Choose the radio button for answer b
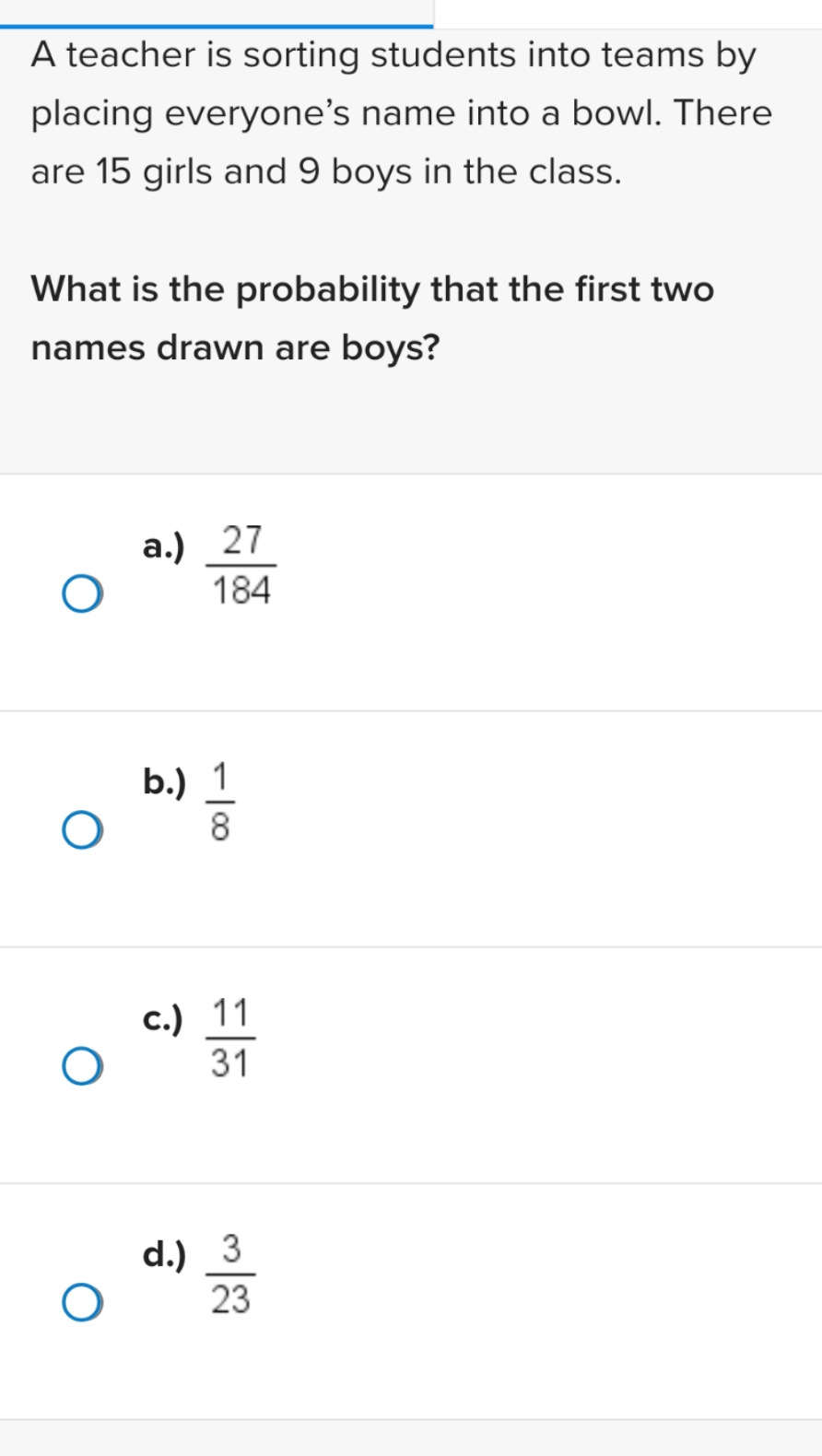The width and height of the screenshot is (822, 1456). (82, 829)
